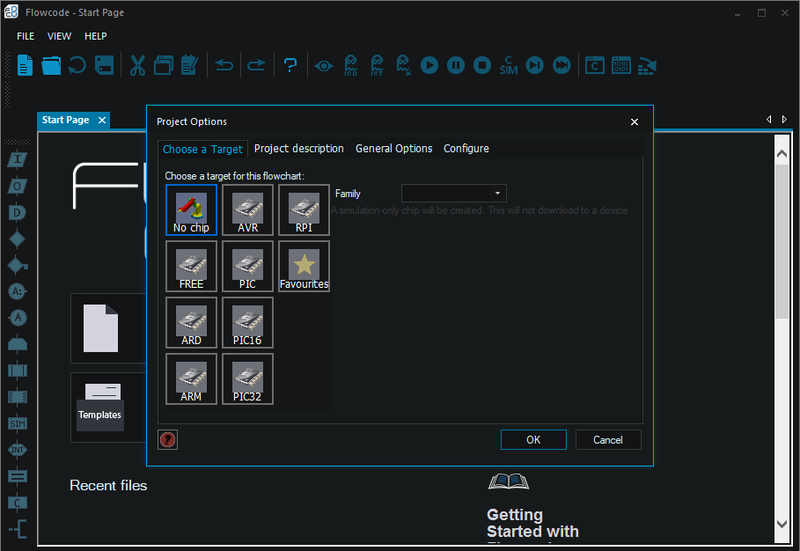This screenshot has width=800, height=551.
Task: Select the Delay icon in sidebar
Action: coord(17,213)
